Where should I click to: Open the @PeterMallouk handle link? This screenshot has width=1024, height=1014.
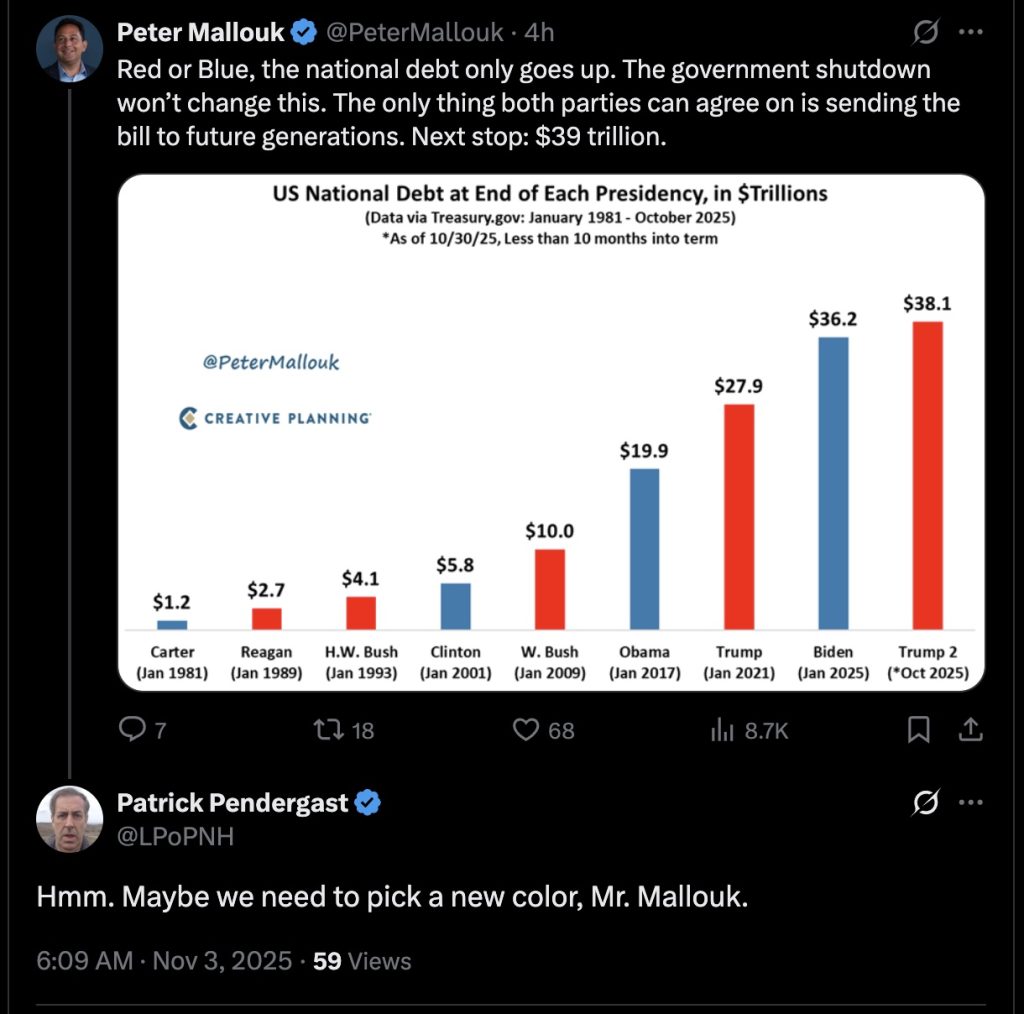415,33
